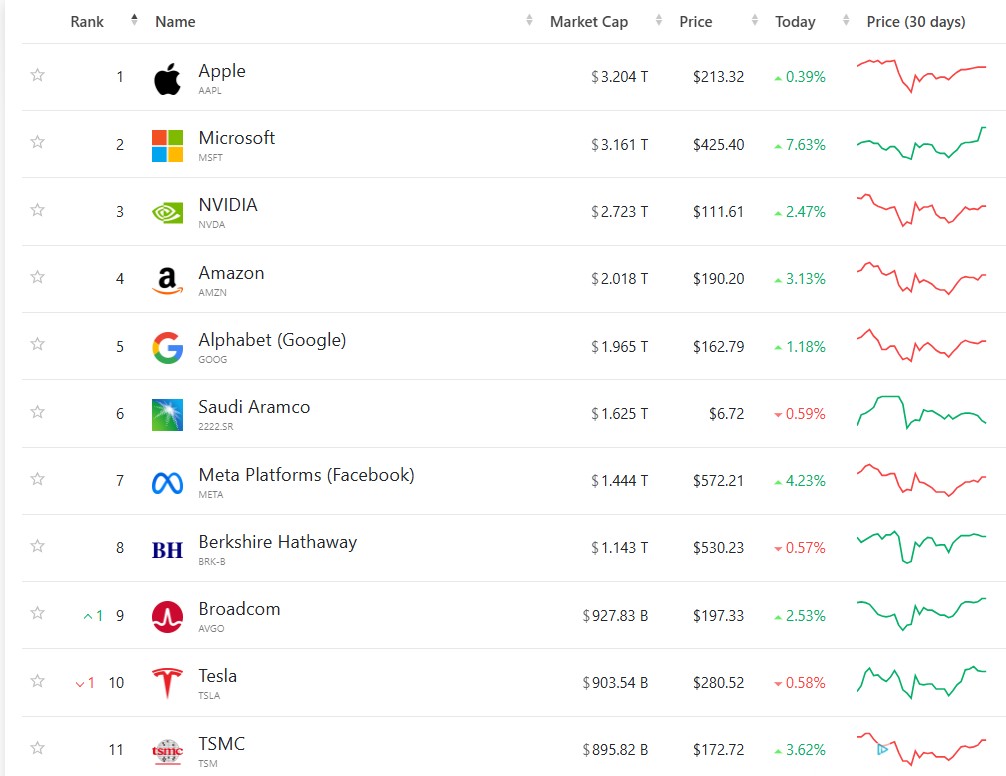The height and width of the screenshot is (776, 1006).
Task: Click Microsoft's 30-day price sparkline chart
Action: pos(921,144)
